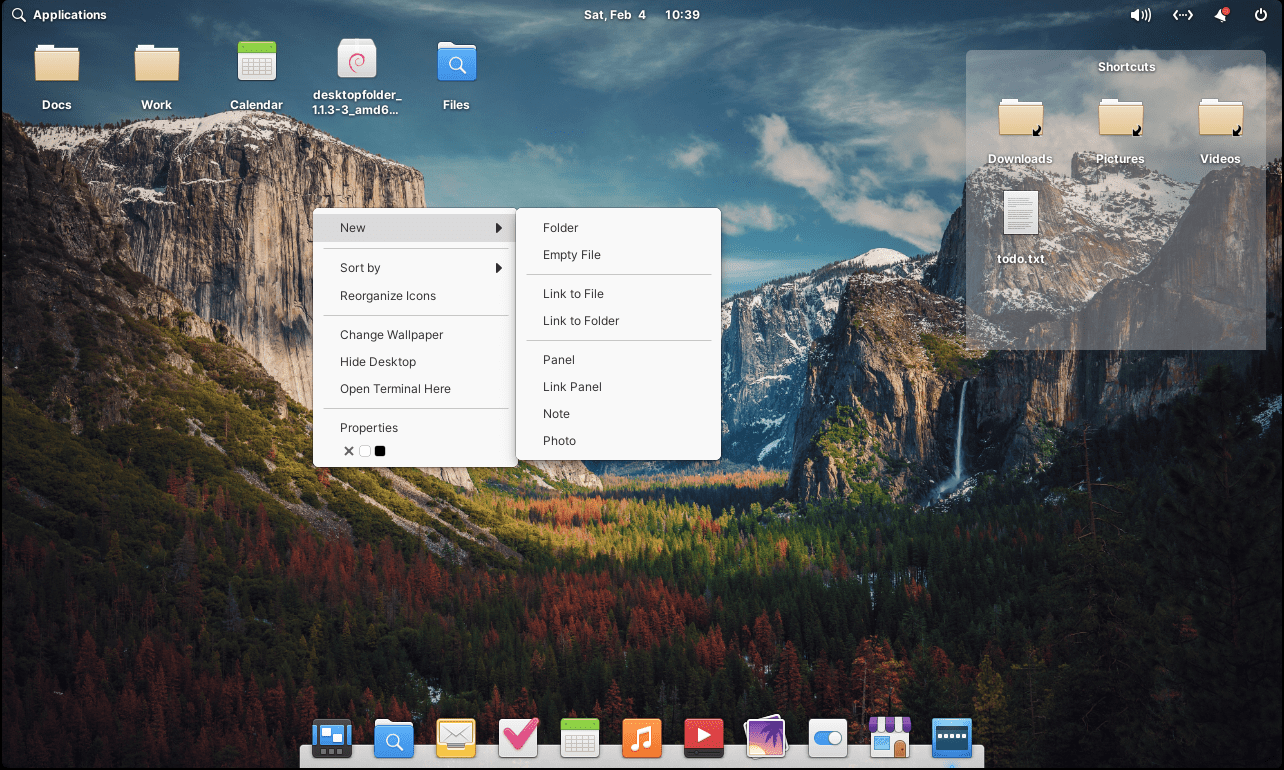Open the Videos app in dock
The height and width of the screenshot is (770, 1284).
click(x=704, y=739)
